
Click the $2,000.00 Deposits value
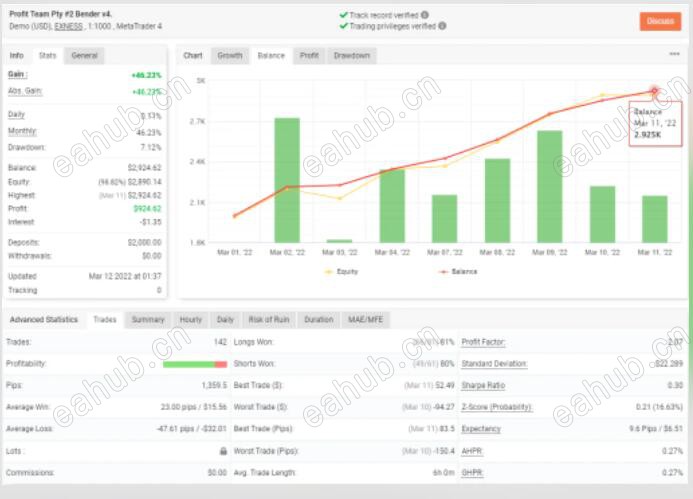click(145, 242)
